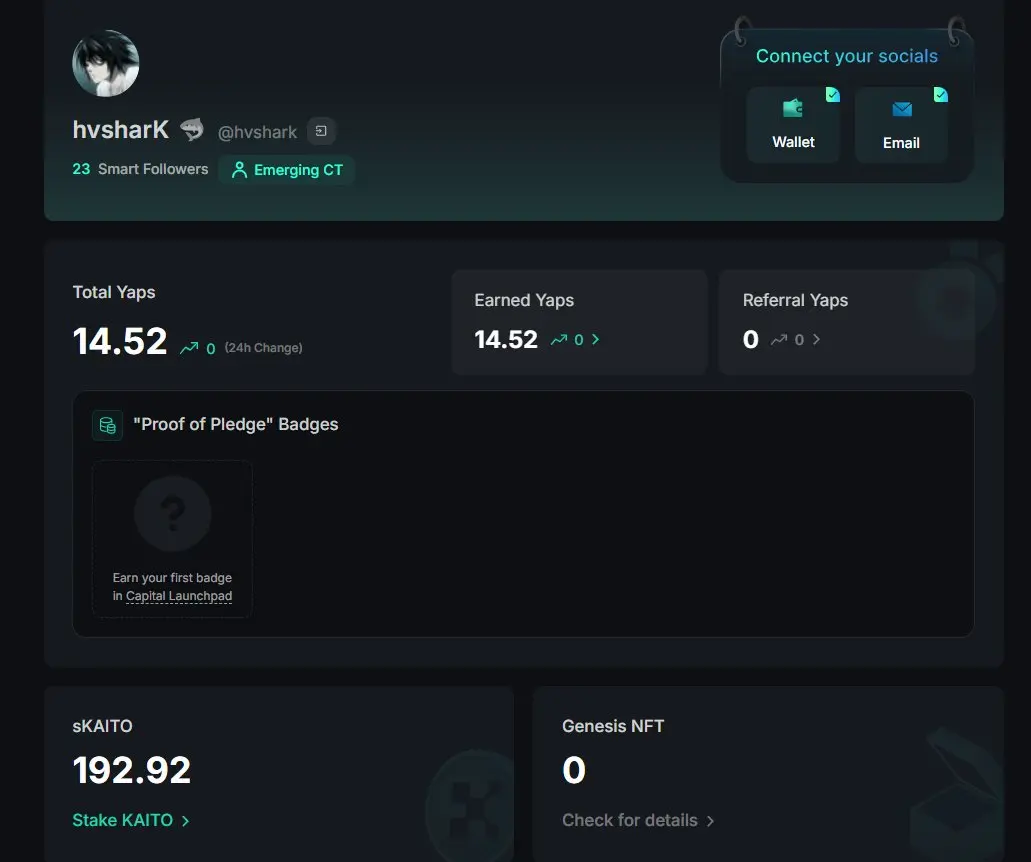
Task: Click the Referral Yaps heading
Action: [x=795, y=300]
